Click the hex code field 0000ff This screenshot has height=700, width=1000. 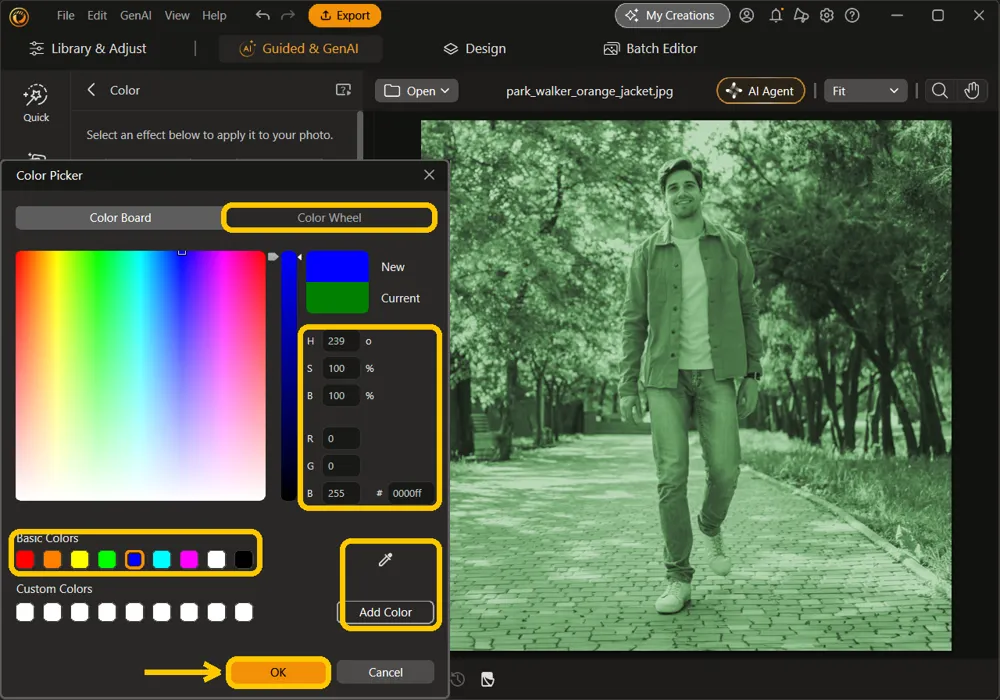410,493
